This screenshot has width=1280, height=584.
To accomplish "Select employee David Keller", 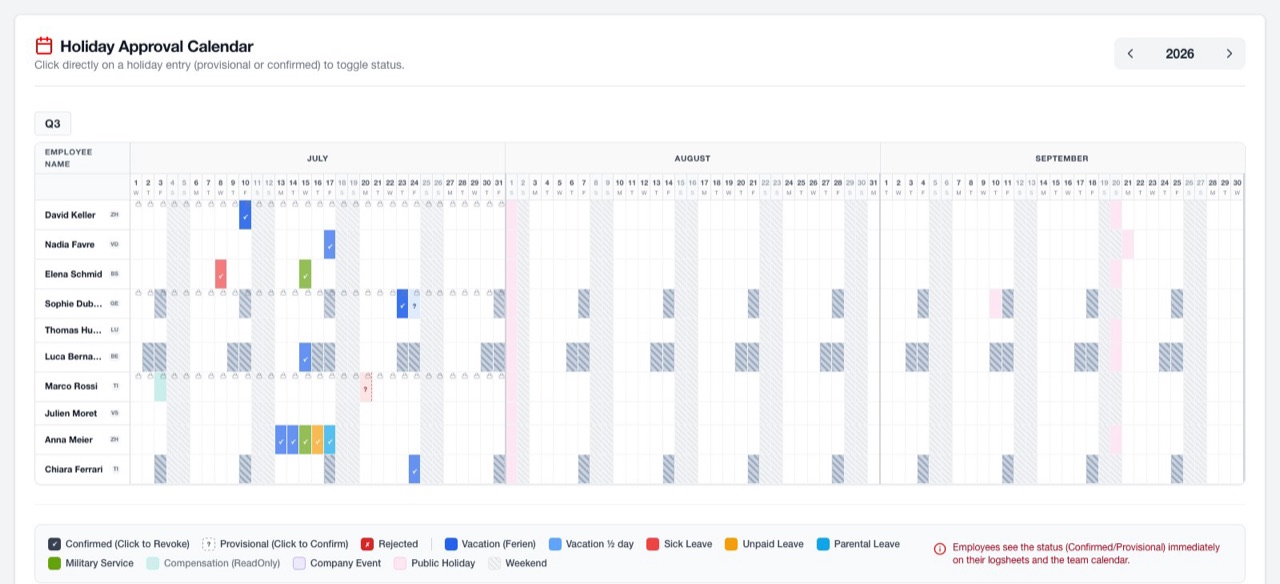I will click(70, 215).
